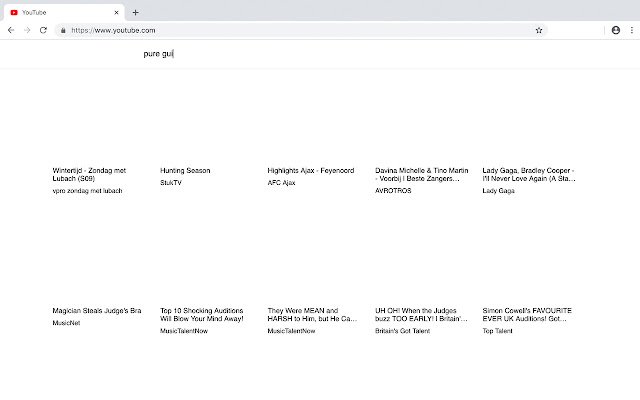
Task: Open 'UH OH! When the Judges buzz' video
Action: (x=421, y=315)
